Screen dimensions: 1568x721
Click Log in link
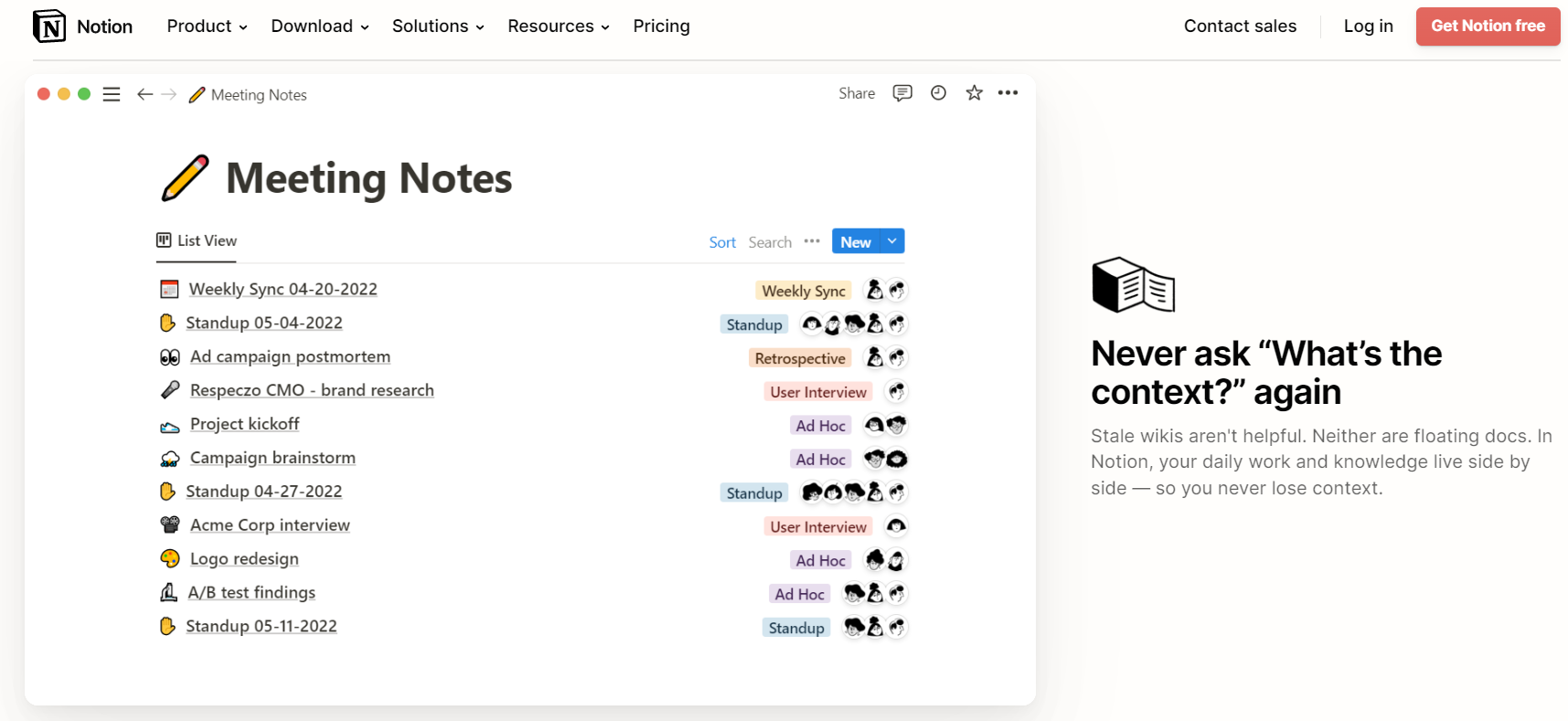coord(1369,27)
